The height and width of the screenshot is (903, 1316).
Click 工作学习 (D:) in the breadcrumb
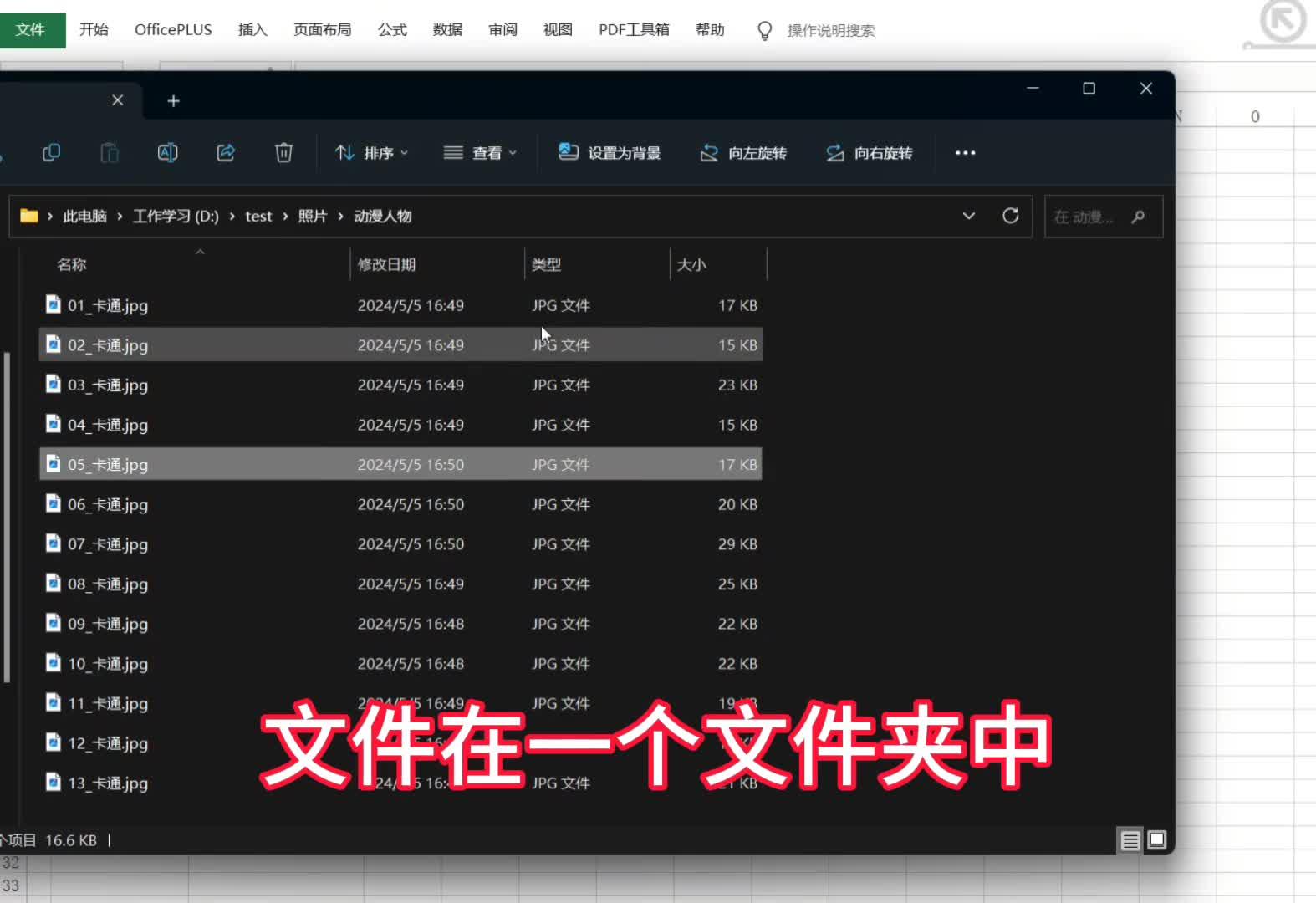176,217
